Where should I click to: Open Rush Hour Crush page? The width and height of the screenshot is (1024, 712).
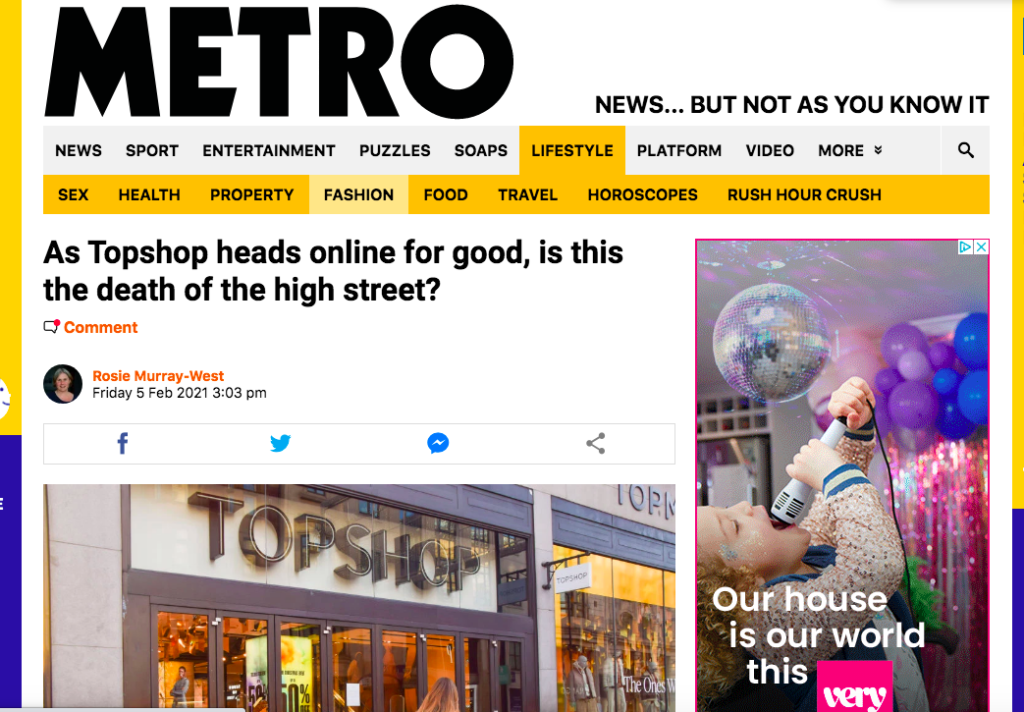coord(805,195)
